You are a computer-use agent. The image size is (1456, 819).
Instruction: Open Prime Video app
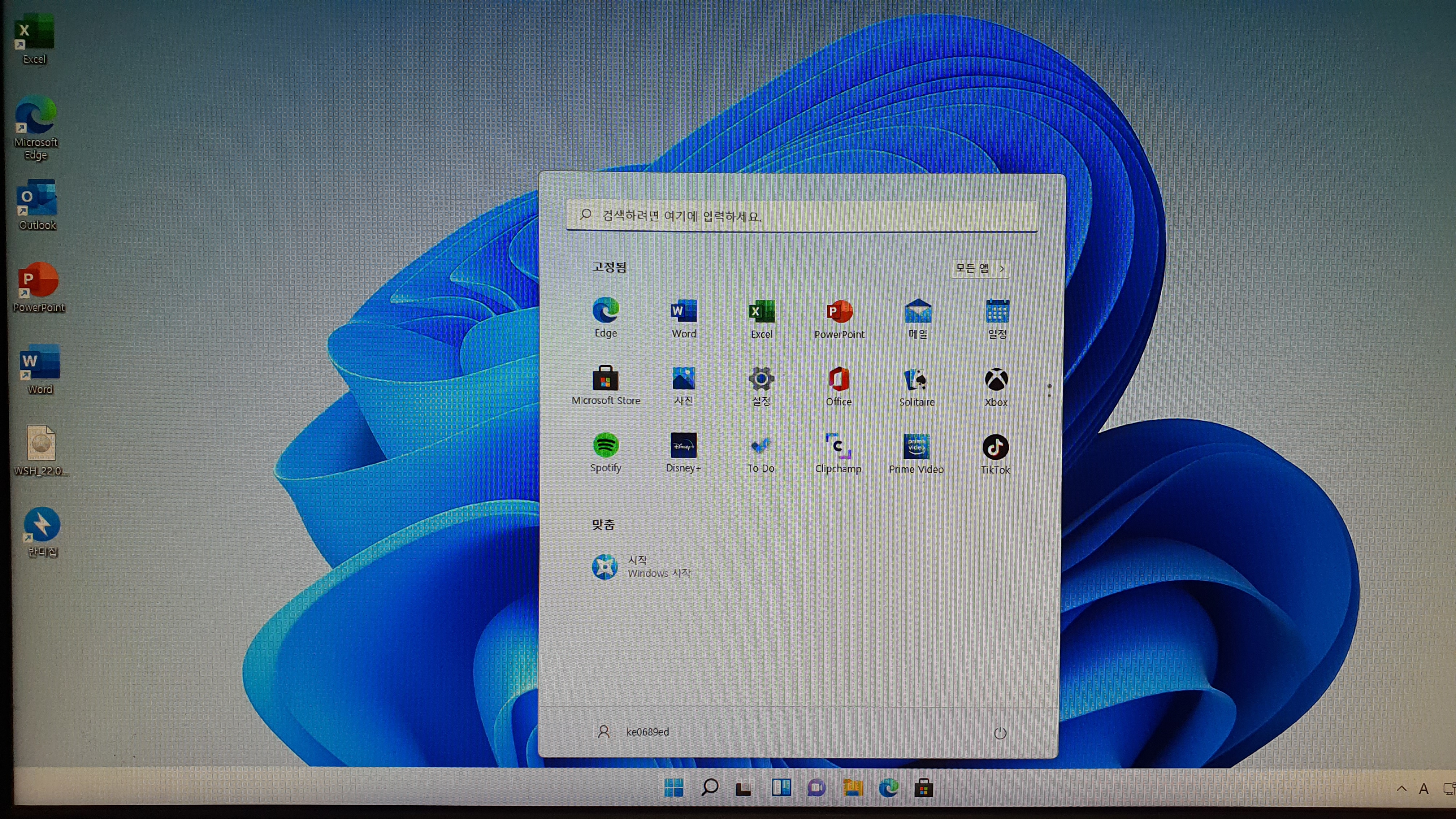pos(916,454)
